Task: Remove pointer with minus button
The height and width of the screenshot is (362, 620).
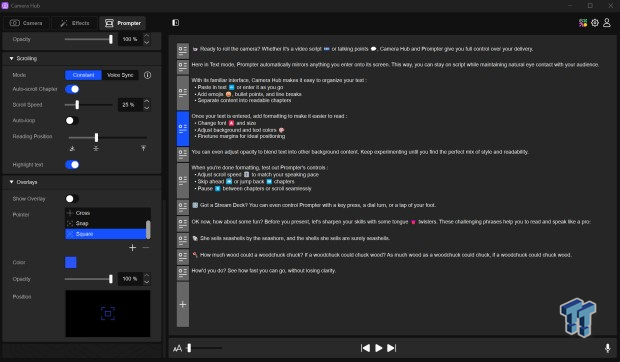Action: 146,247
